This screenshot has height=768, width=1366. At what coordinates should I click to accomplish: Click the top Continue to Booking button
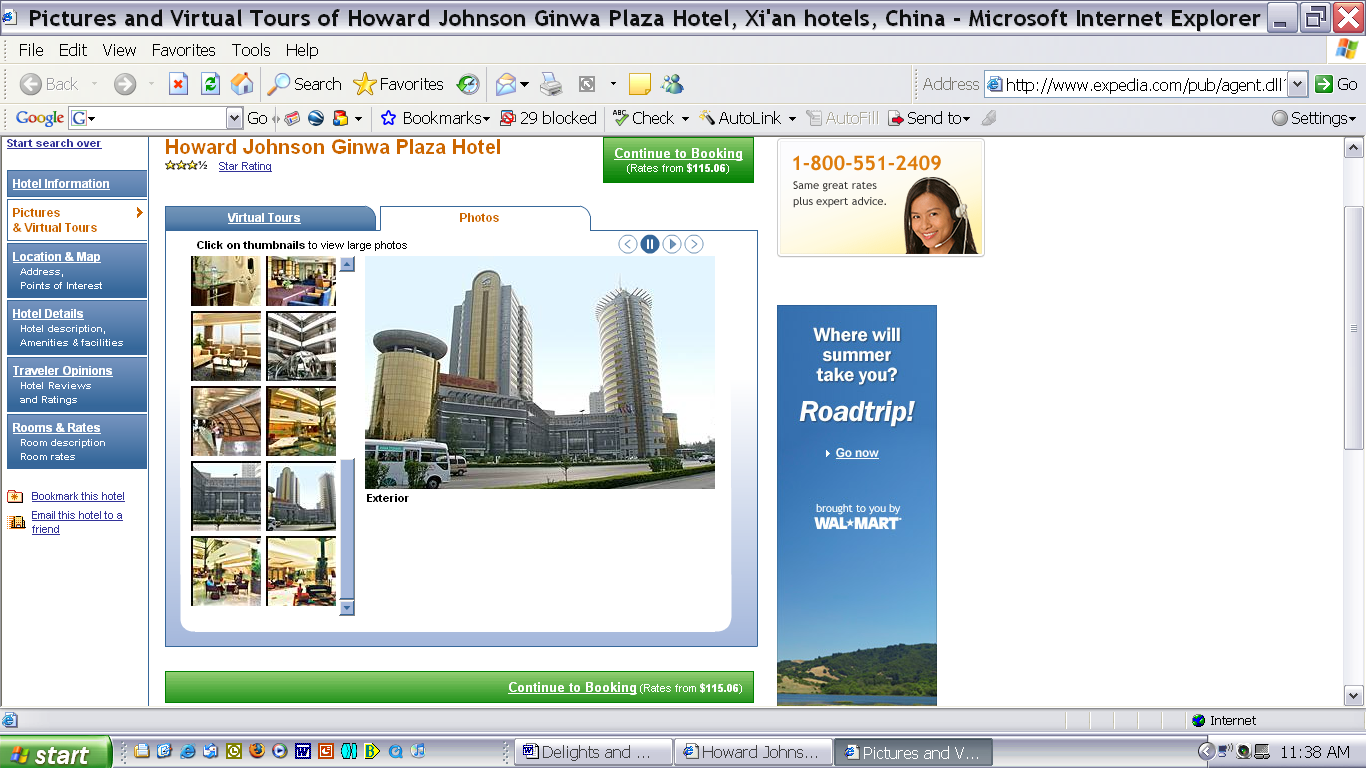[x=678, y=160]
